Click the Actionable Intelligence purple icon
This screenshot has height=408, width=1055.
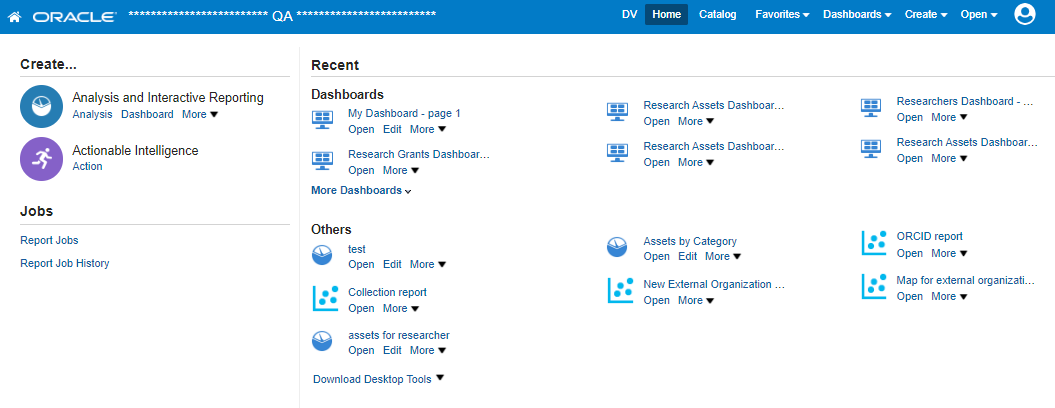41,158
